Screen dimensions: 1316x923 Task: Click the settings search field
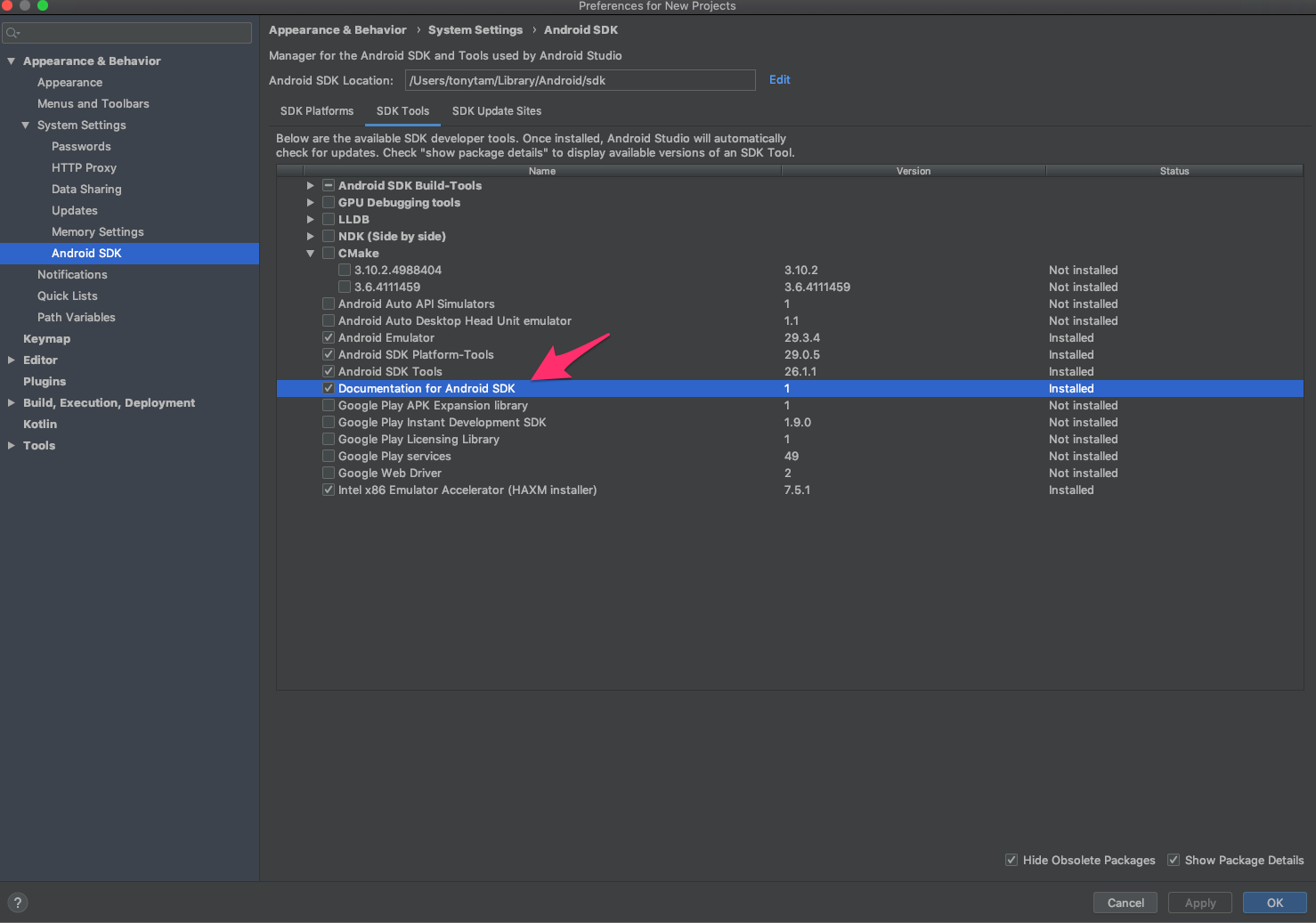(x=126, y=33)
